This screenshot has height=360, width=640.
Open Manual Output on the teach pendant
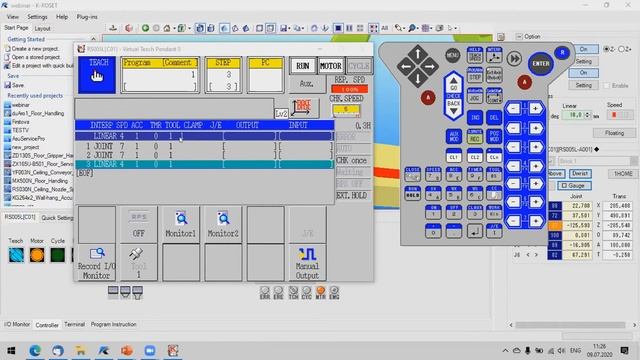tap(307, 262)
